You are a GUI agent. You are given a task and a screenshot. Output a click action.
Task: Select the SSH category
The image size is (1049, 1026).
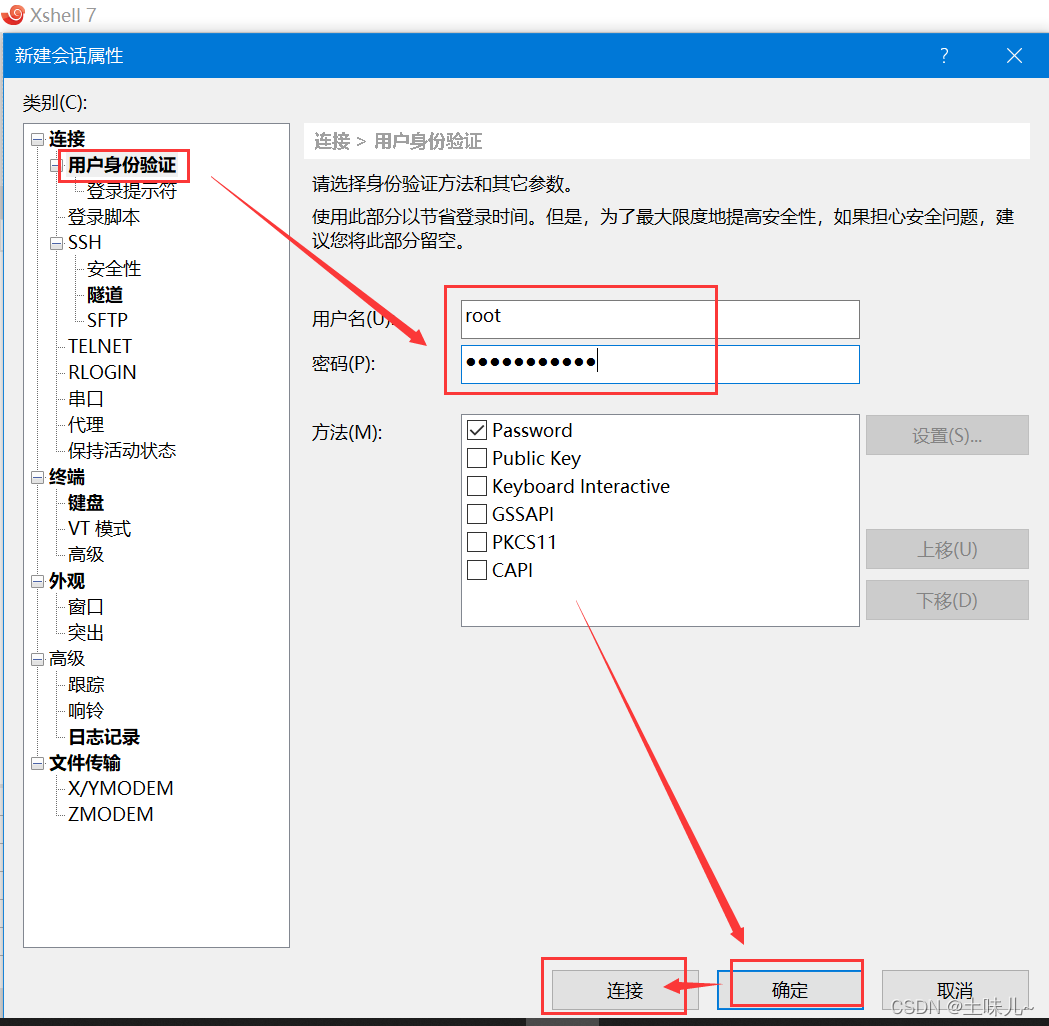pos(85,243)
